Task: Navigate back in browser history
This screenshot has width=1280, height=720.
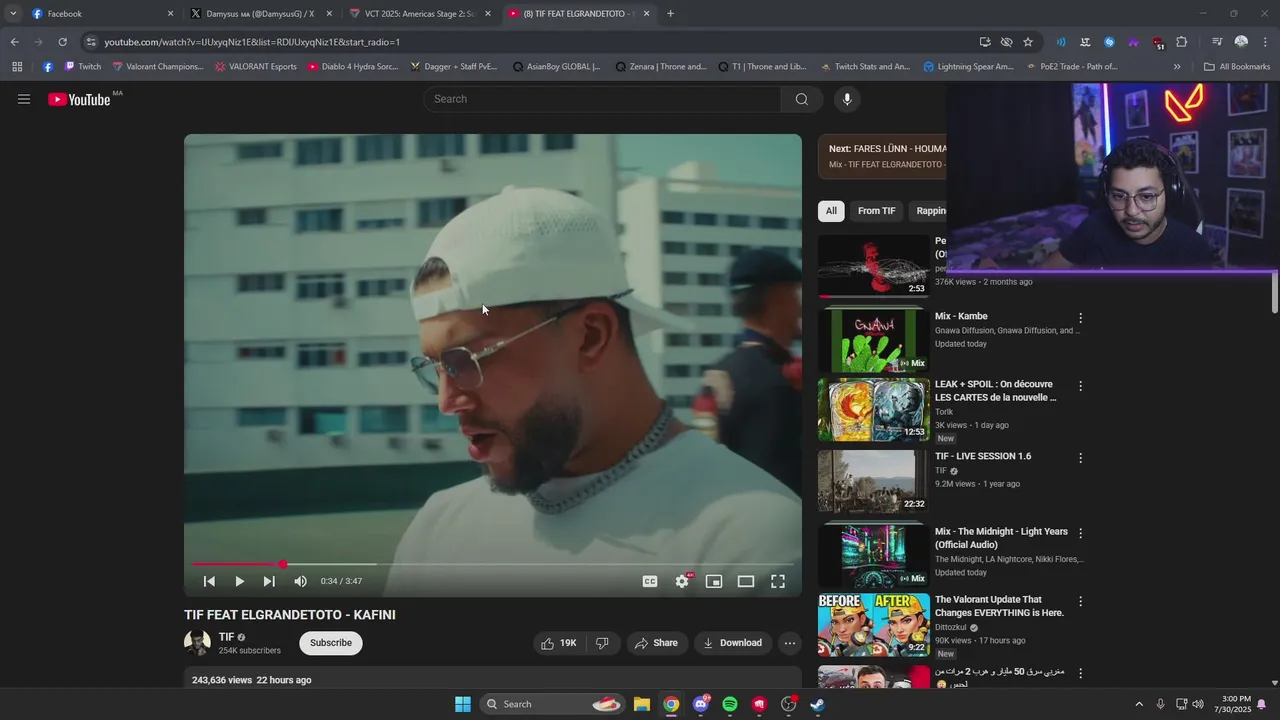Action: click(x=14, y=42)
